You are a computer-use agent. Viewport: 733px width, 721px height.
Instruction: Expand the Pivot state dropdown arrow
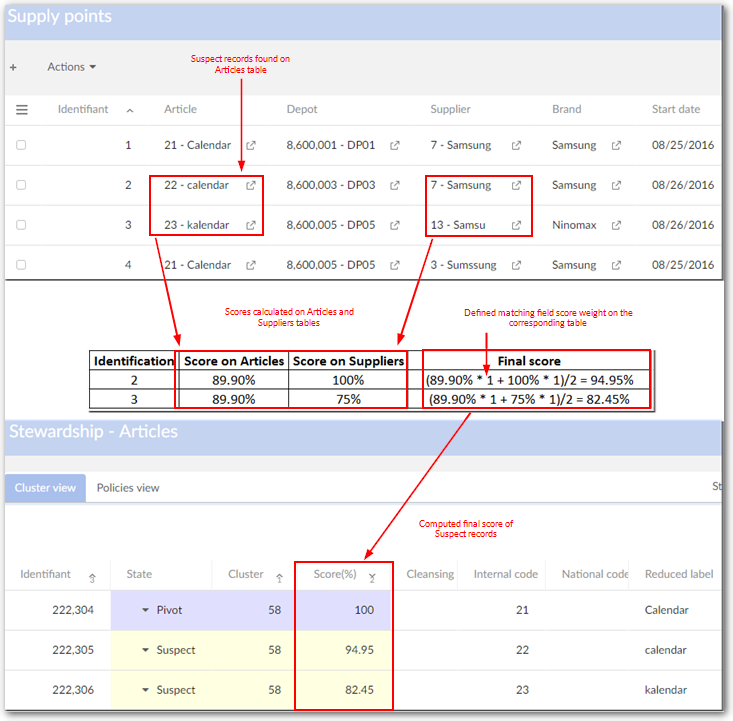point(145,610)
